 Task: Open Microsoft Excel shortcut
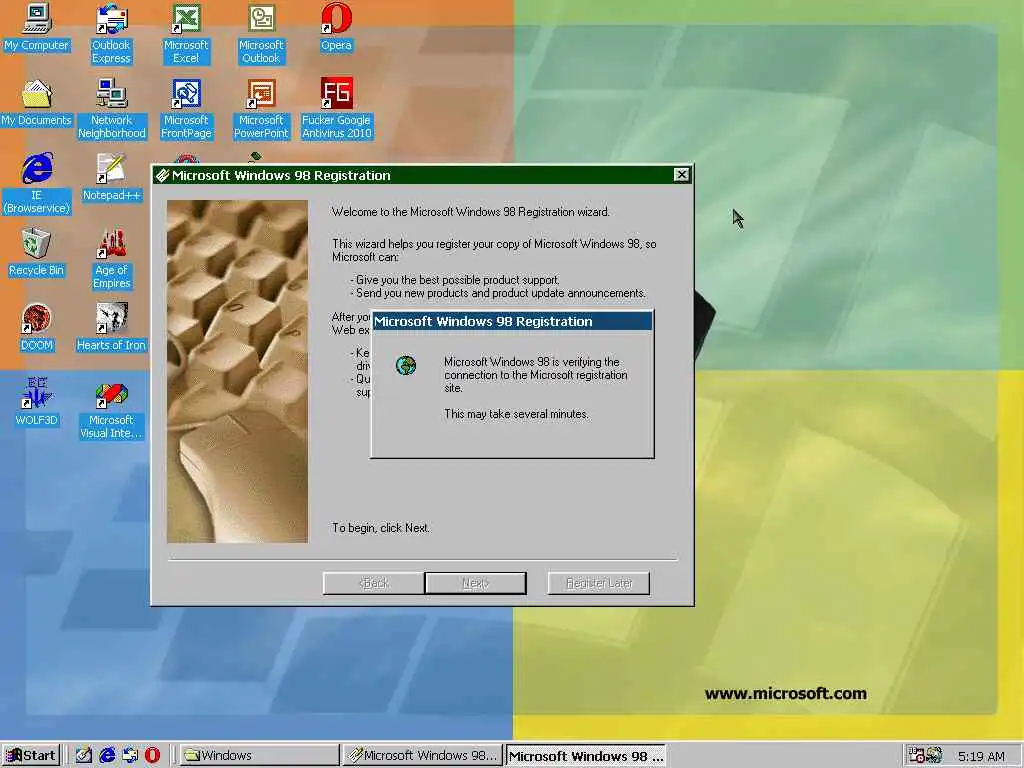186,33
